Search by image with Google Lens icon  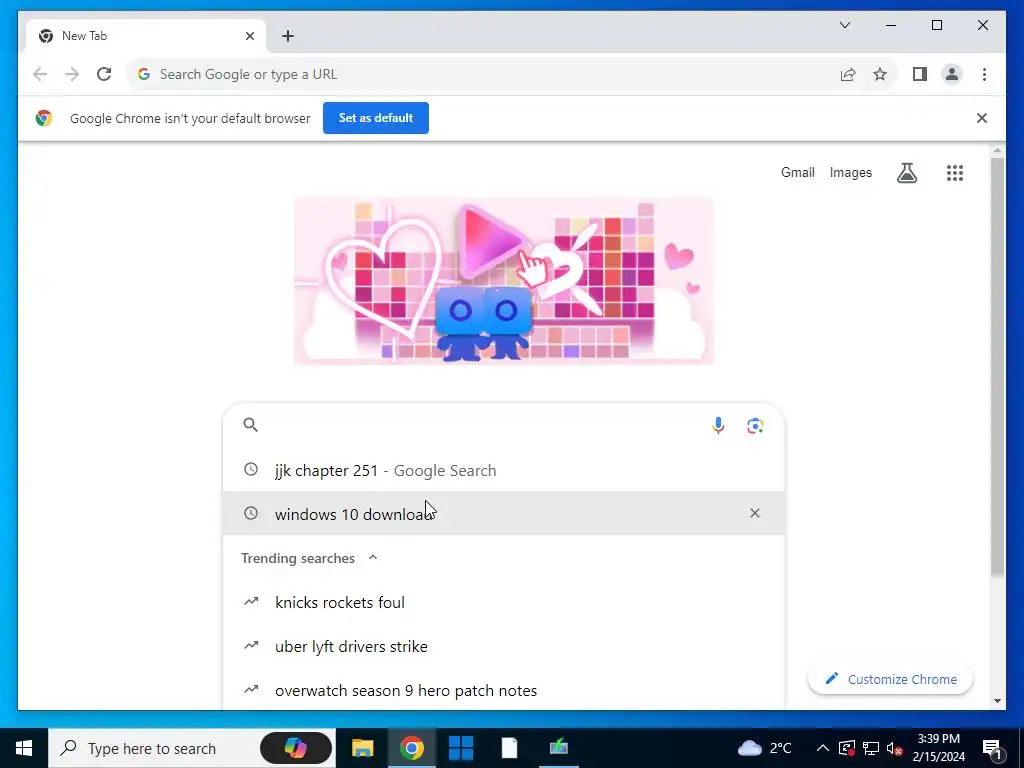pos(755,425)
